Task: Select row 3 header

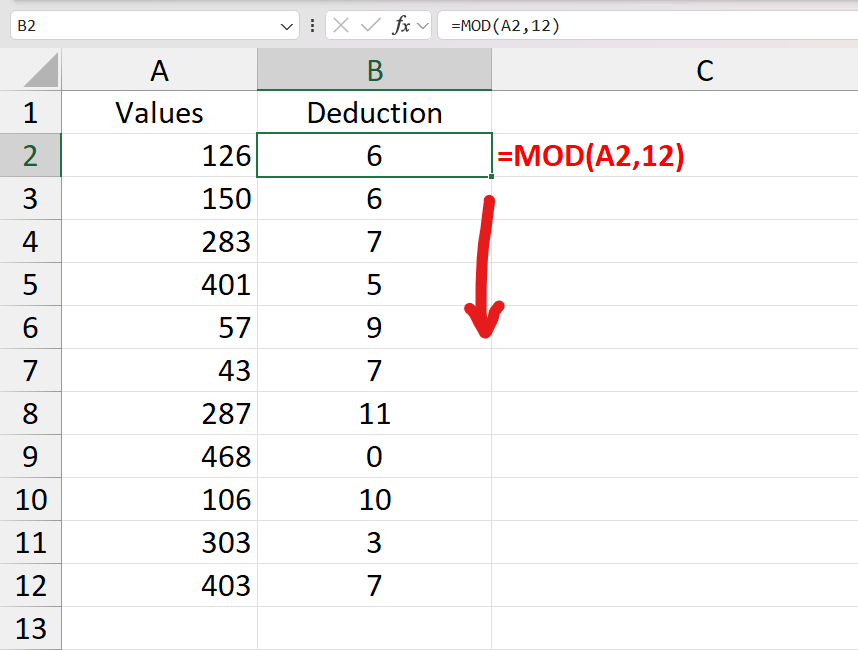Action: click(30, 199)
